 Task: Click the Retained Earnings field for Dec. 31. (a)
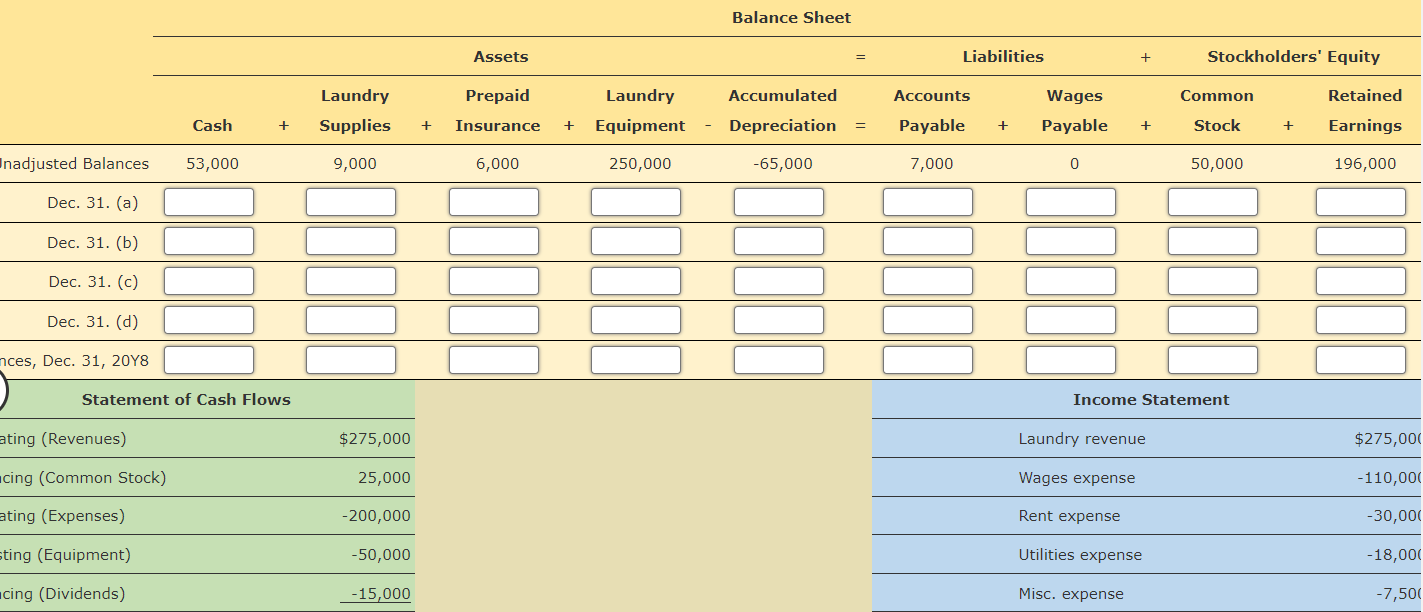click(1361, 201)
